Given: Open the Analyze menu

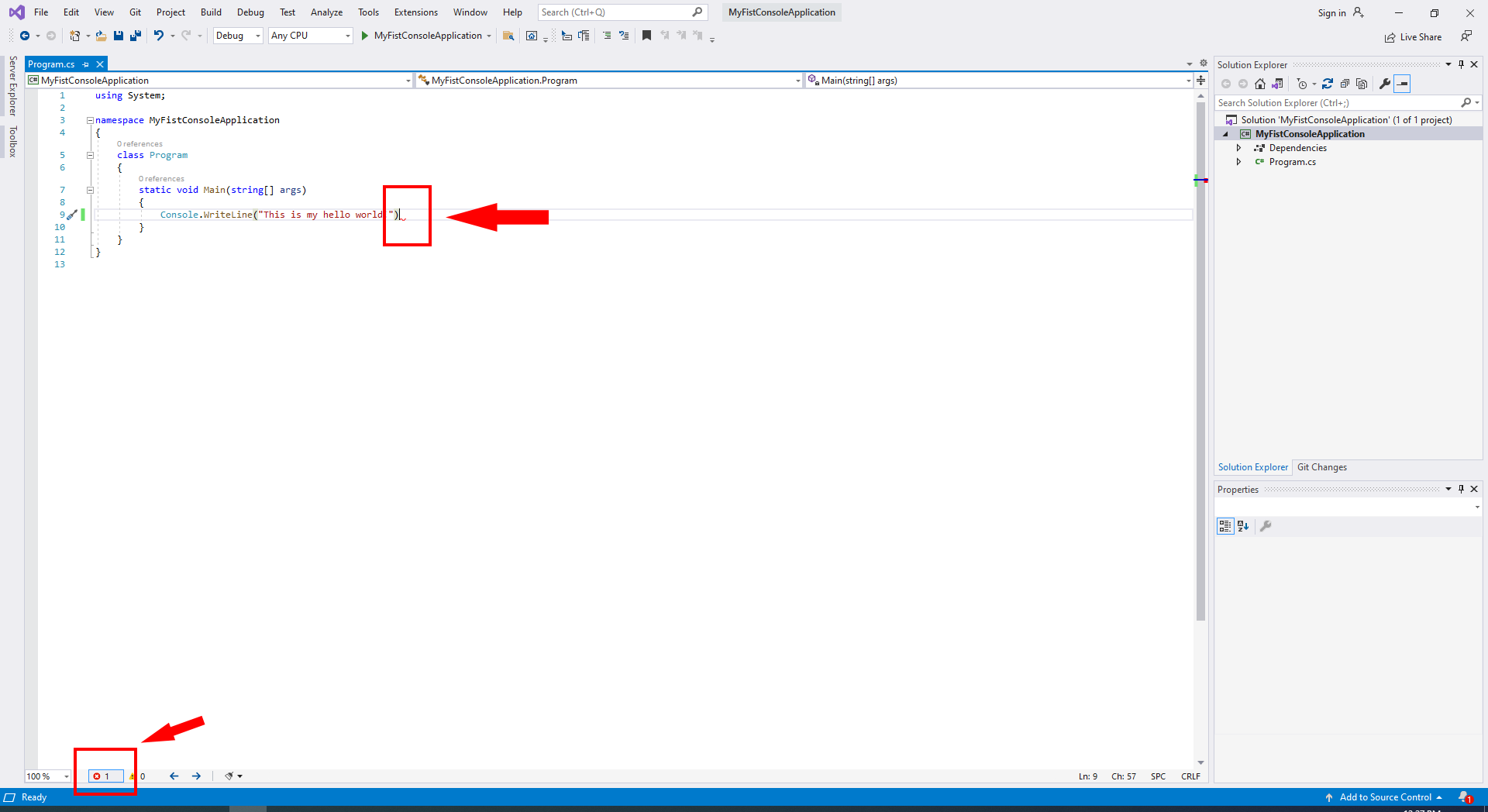Looking at the screenshot, I should pos(326,12).
